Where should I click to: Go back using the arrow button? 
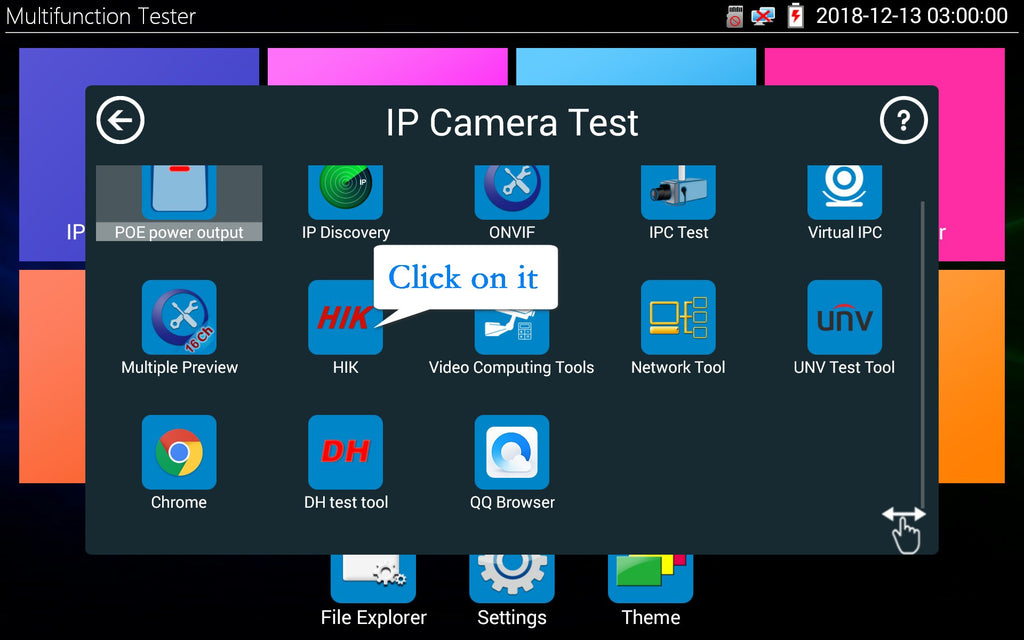(120, 121)
